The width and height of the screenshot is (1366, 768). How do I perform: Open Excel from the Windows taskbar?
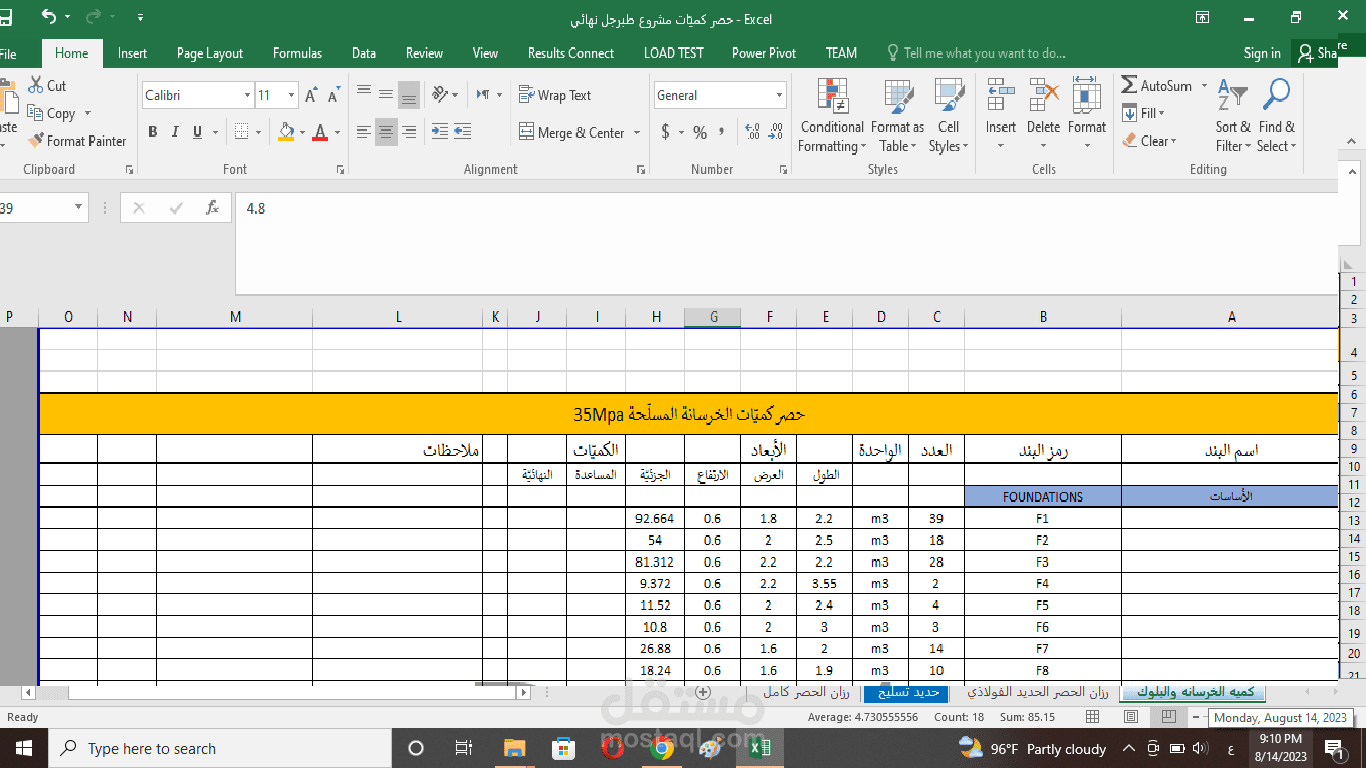[x=759, y=748]
